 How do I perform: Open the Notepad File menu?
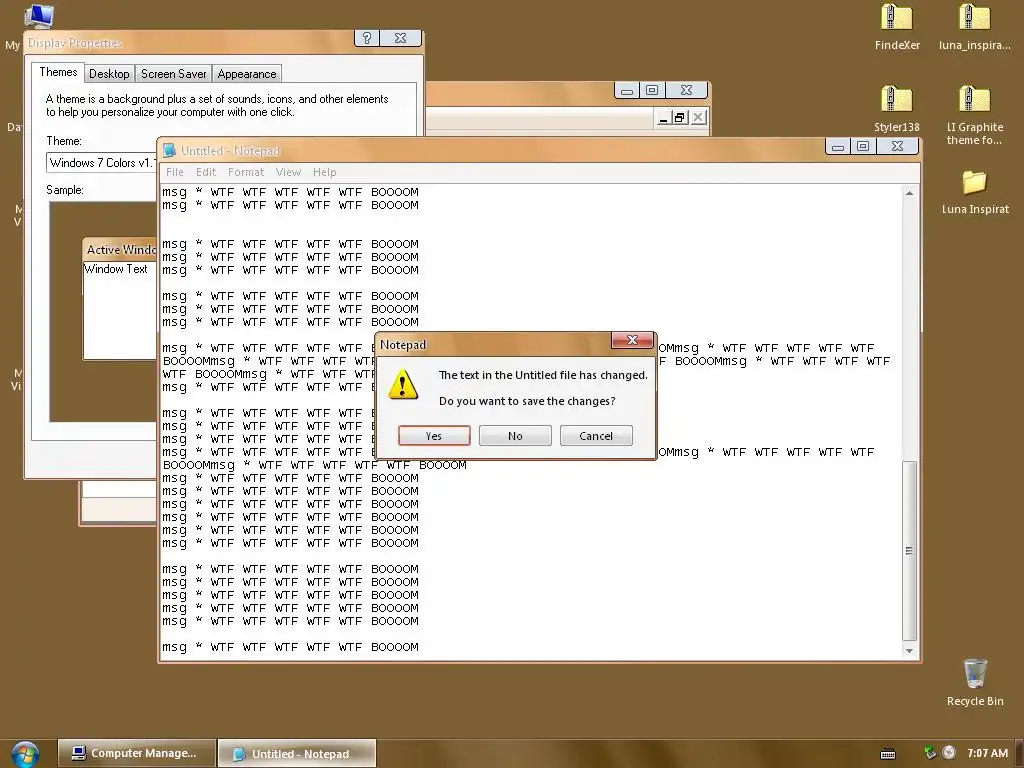pos(174,172)
